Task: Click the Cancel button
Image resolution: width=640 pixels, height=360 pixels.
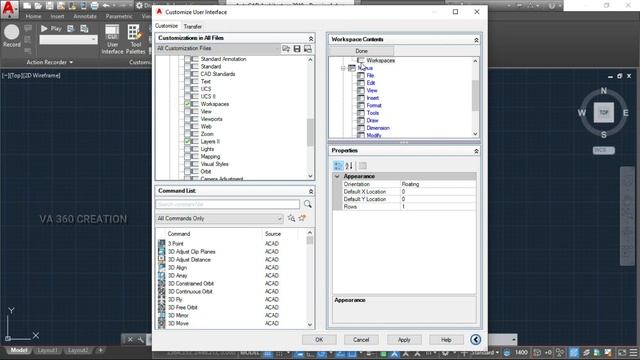Action: point(361,340)
